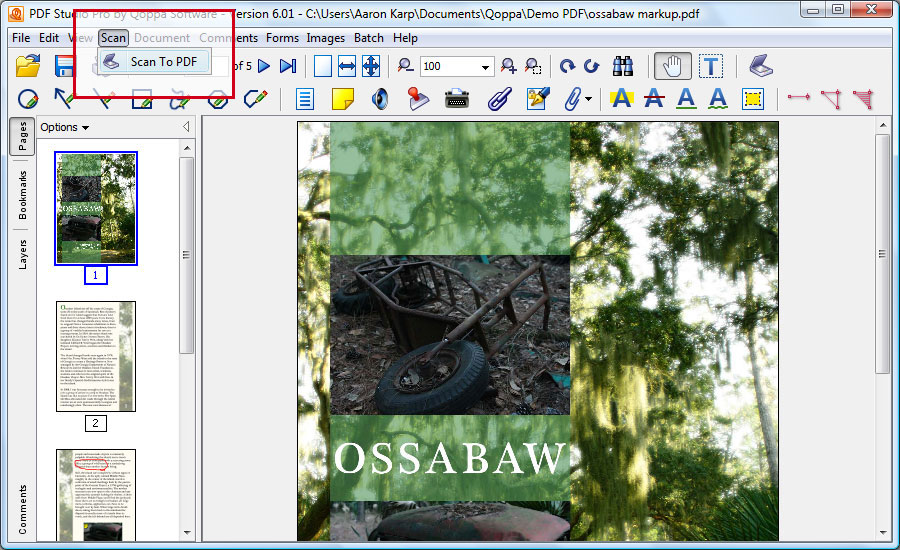Click the binoculars Search icon
This screenshot has height=550, width=900.
[623, 67]
